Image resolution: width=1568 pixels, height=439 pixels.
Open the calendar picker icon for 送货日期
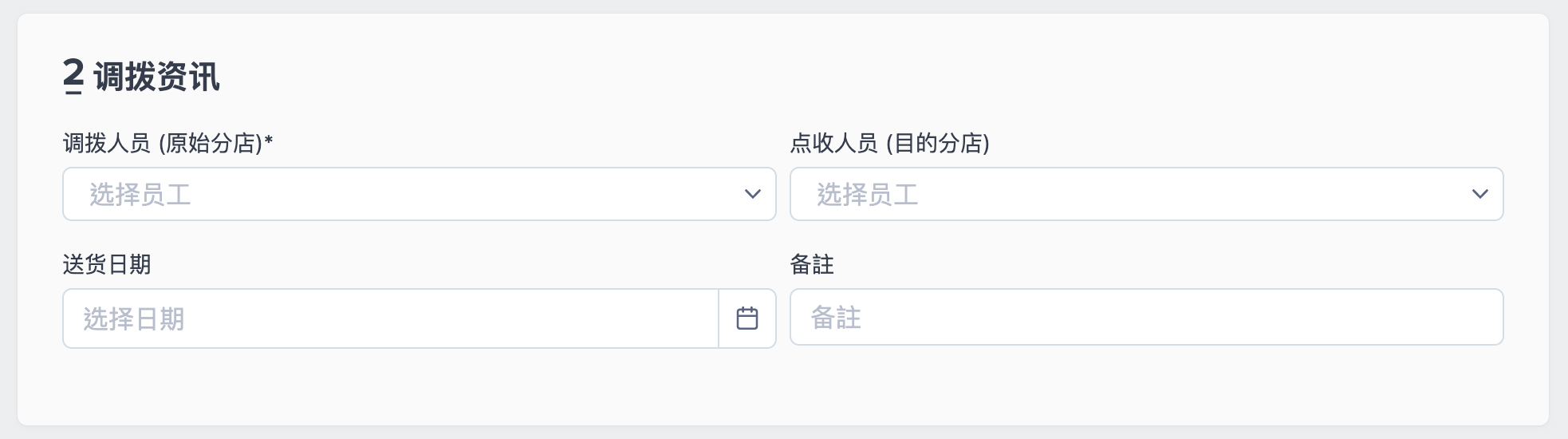click(747, 318)
